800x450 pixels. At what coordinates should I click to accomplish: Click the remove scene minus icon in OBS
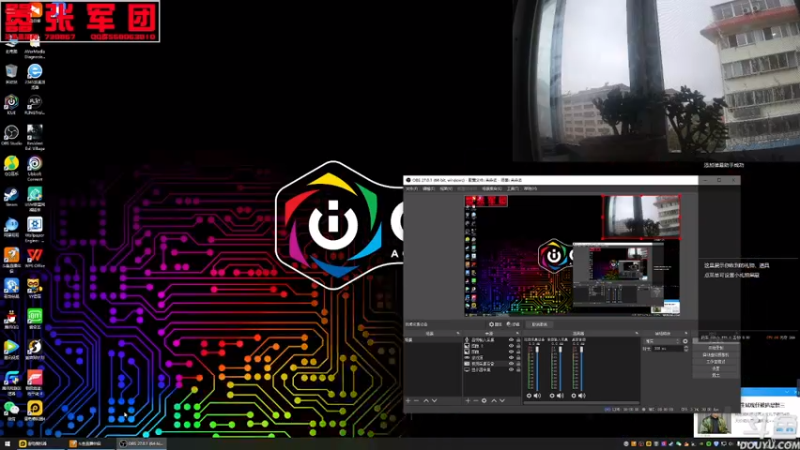pyautogui.click(x=416, y=401)
